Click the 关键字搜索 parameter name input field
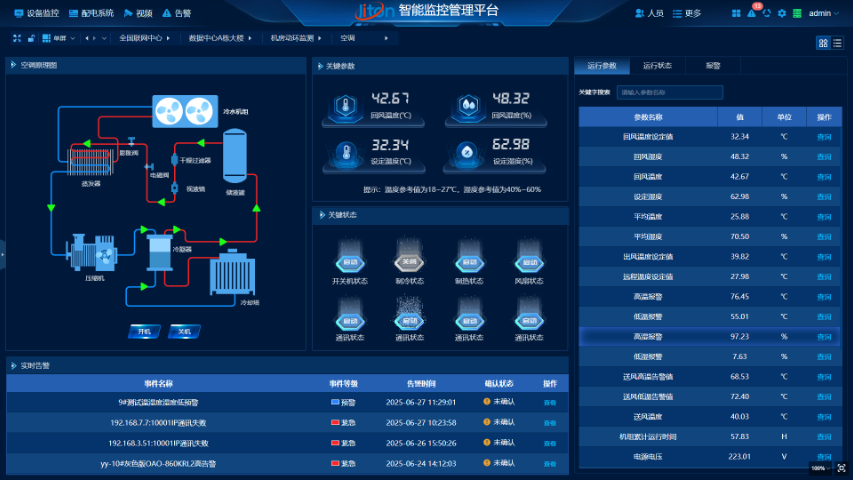Screen dimensions: 853x480 pyautogui.click(x=669, y=92)
